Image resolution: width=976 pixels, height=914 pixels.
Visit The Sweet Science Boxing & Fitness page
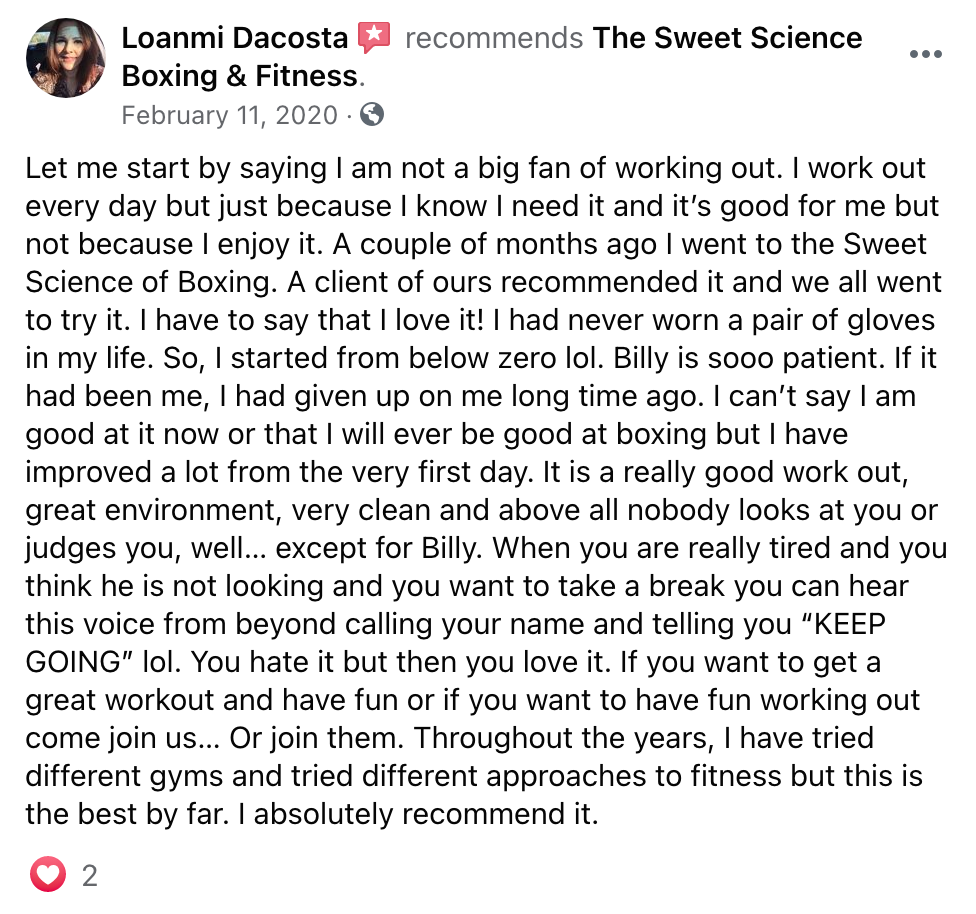(727, 39)
